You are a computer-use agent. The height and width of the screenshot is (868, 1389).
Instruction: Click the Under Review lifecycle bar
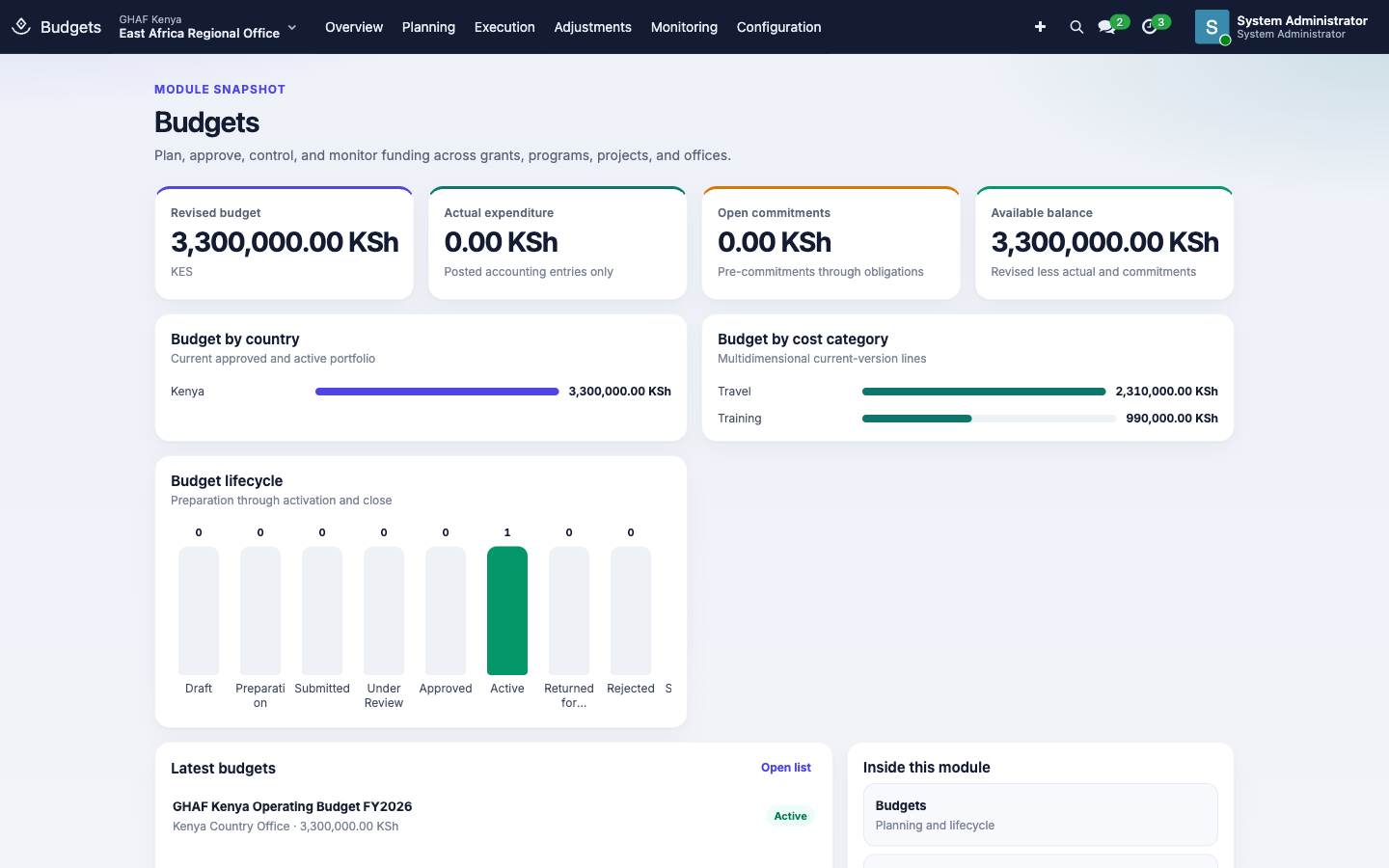pos(384,610)
